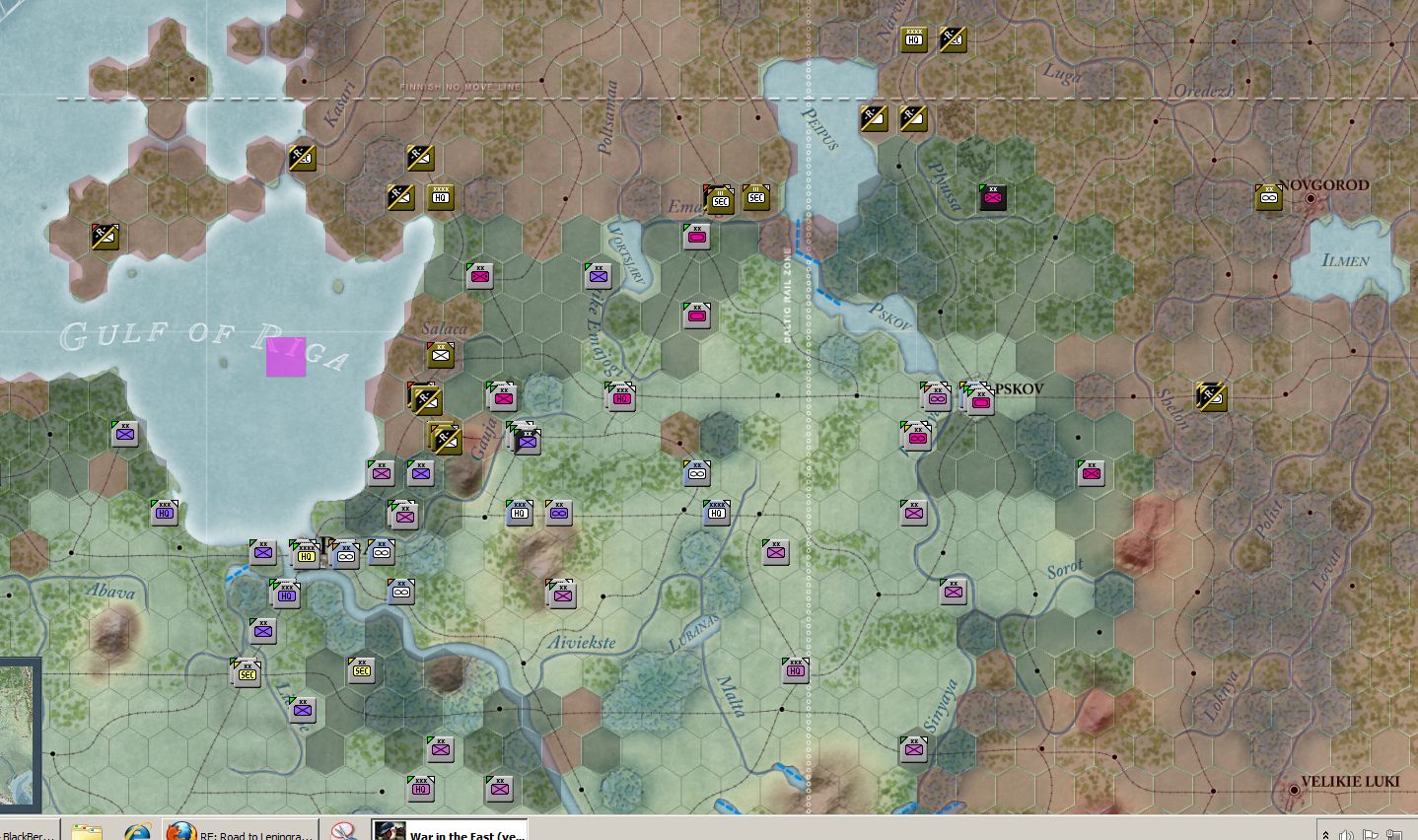
Task: Select the lone Soviet unit on the western island
Action: (x=106, y=237)
